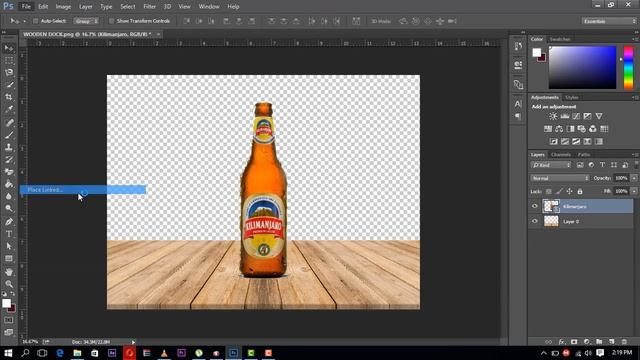Open the Opacity slider dropdown arrow
This screenshot has width=640, height=360.
click(x=634, y=178)
